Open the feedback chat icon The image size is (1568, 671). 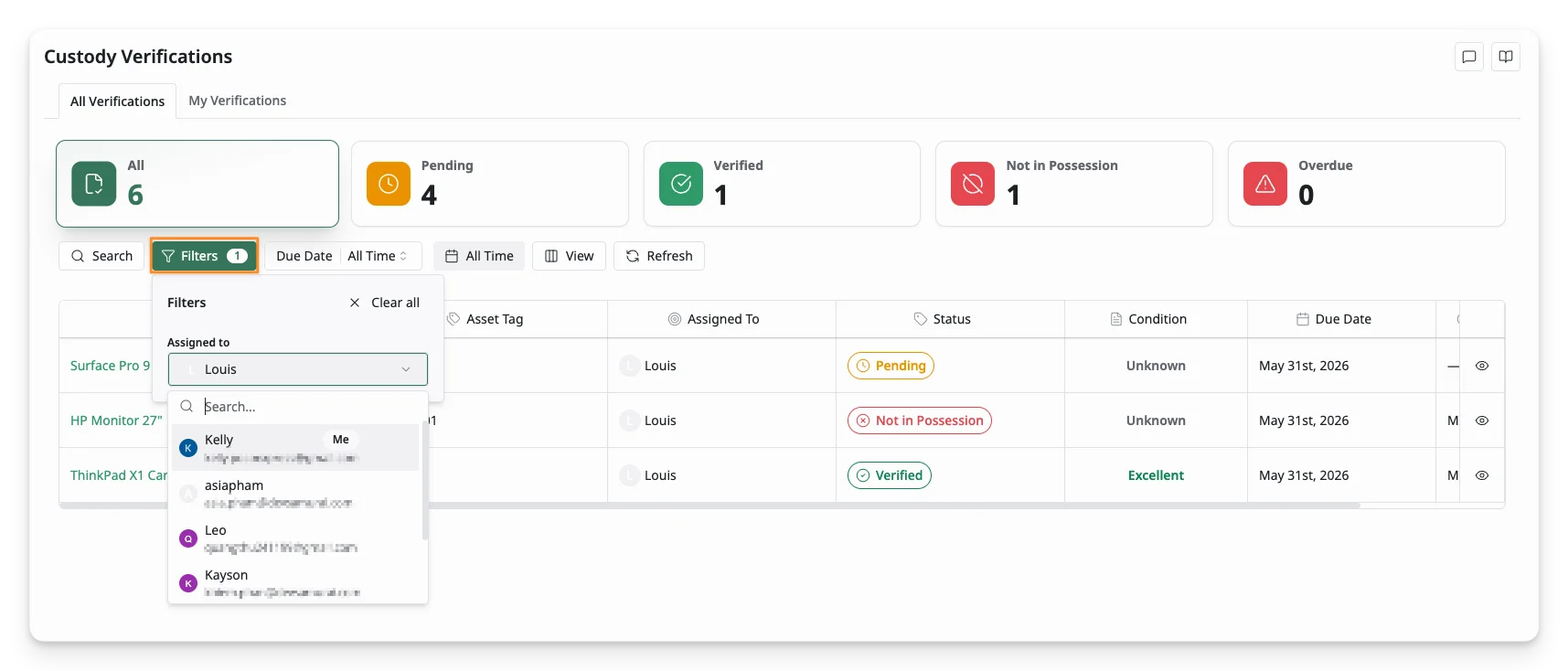tap(1468, 57)
